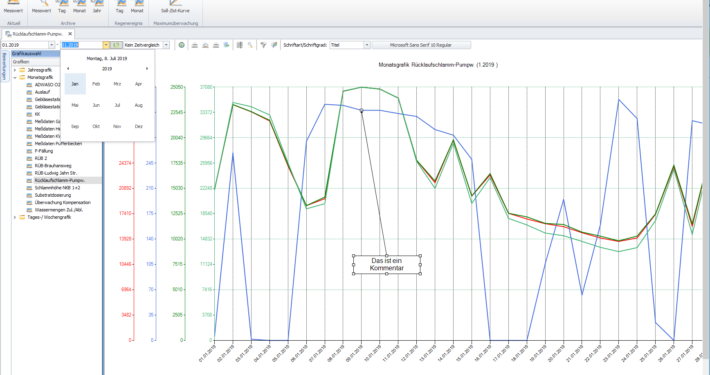Select Sep in the month picker
Screen dimensions: 710x375
pos(75,126)
